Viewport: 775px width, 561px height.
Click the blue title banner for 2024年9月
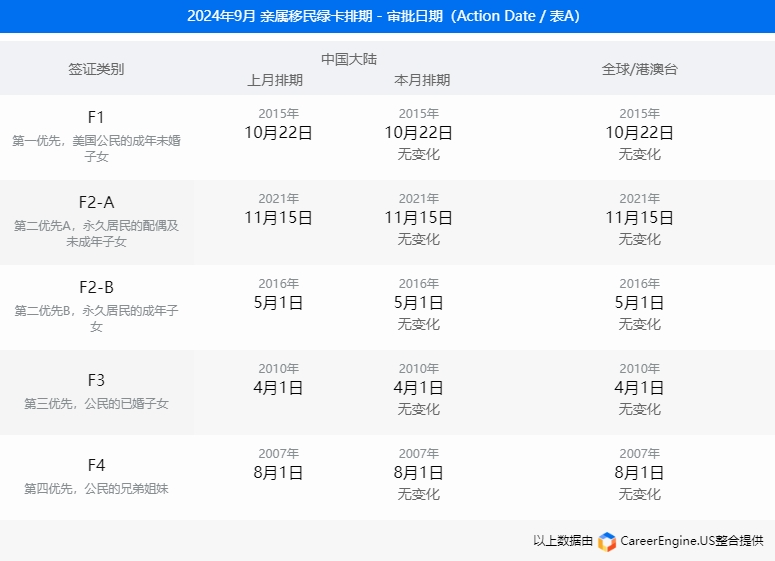[387, 16]
